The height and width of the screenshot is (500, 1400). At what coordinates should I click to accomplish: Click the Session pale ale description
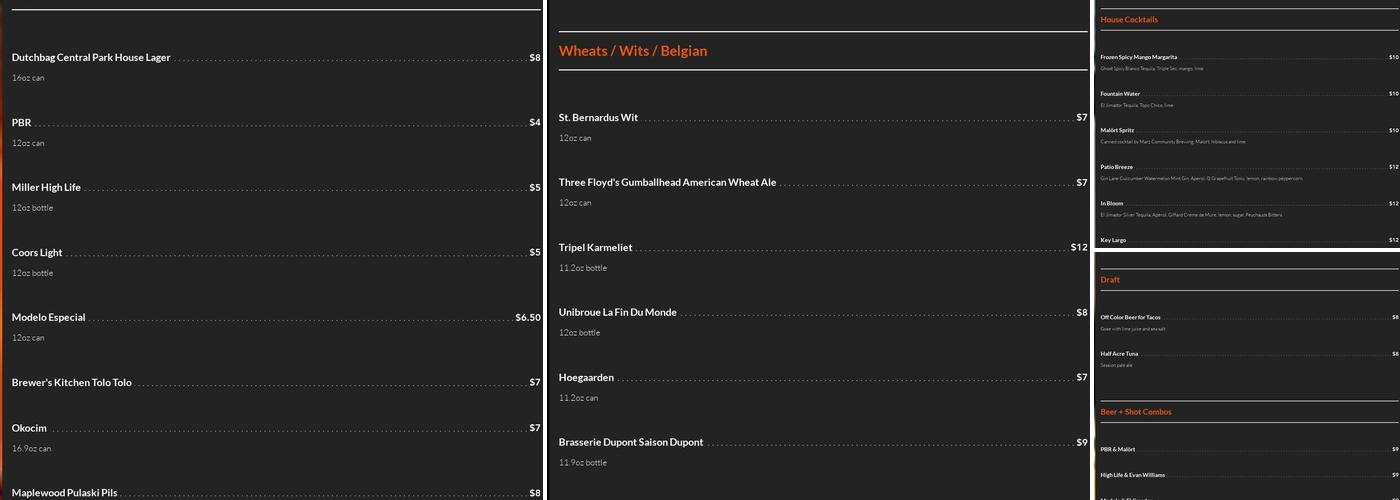[x=1117, y=365]
